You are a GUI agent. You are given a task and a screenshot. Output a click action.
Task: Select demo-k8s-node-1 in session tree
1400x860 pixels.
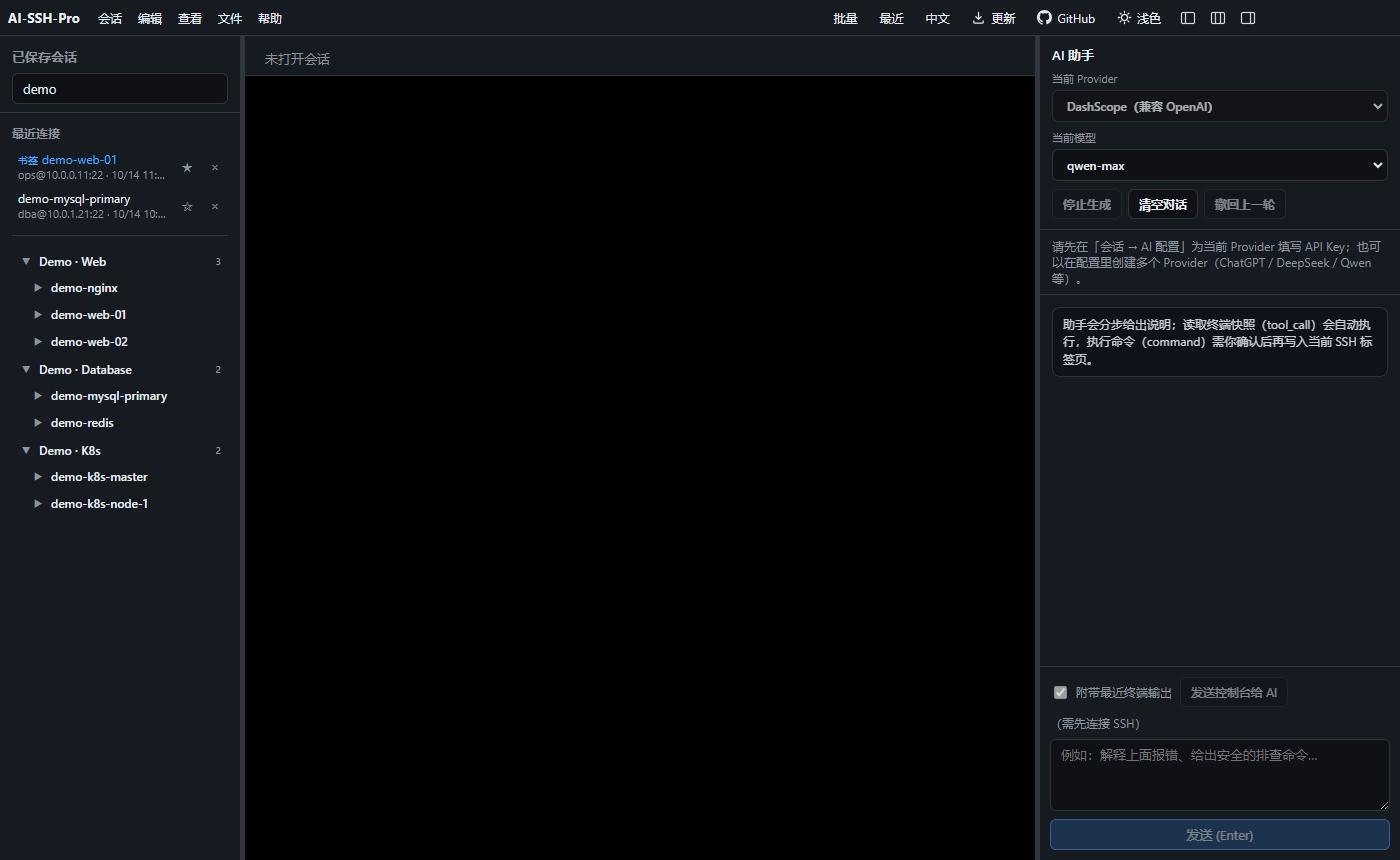[99, 504]
